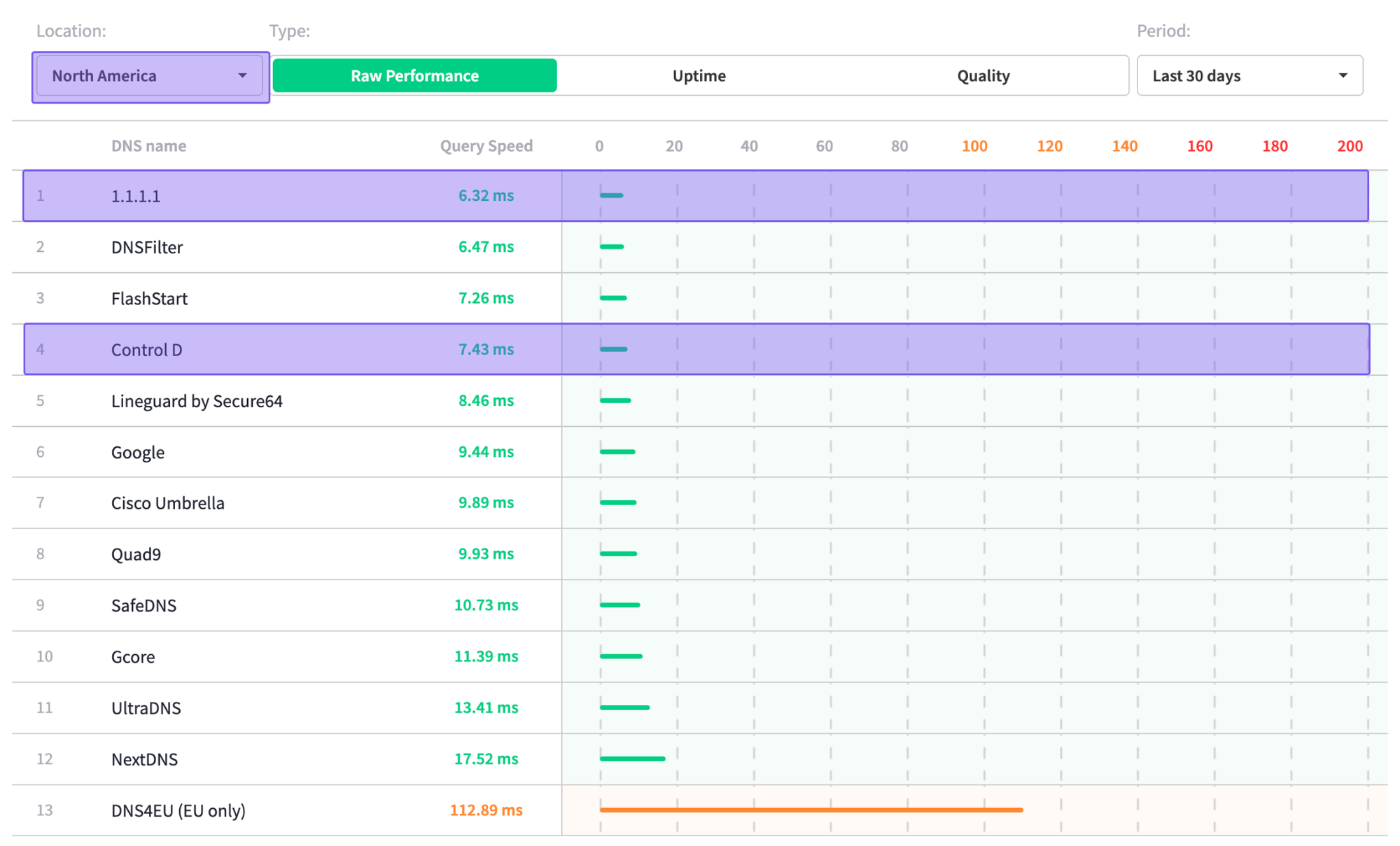Click the 1.1.1.1 DNS row
1400x846 pixels.
[x=136, y=196]
